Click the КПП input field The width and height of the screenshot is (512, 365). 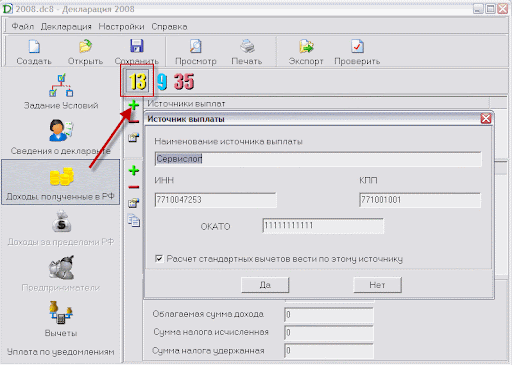(420, 200)
